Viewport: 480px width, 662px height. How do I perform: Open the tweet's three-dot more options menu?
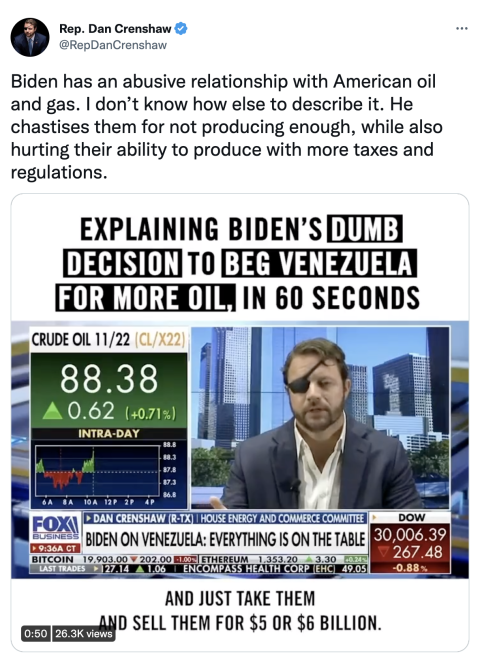(x=462, y=29)
